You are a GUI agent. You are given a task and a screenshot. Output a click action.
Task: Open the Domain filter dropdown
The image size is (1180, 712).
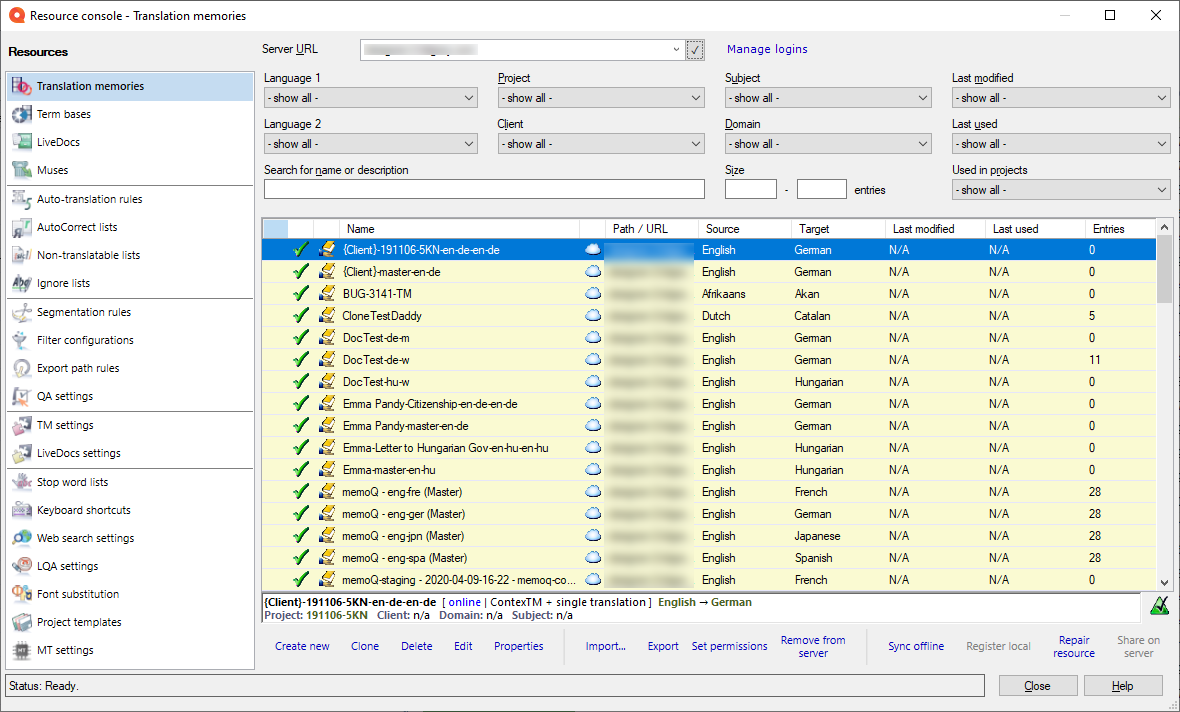pos(828,144)
